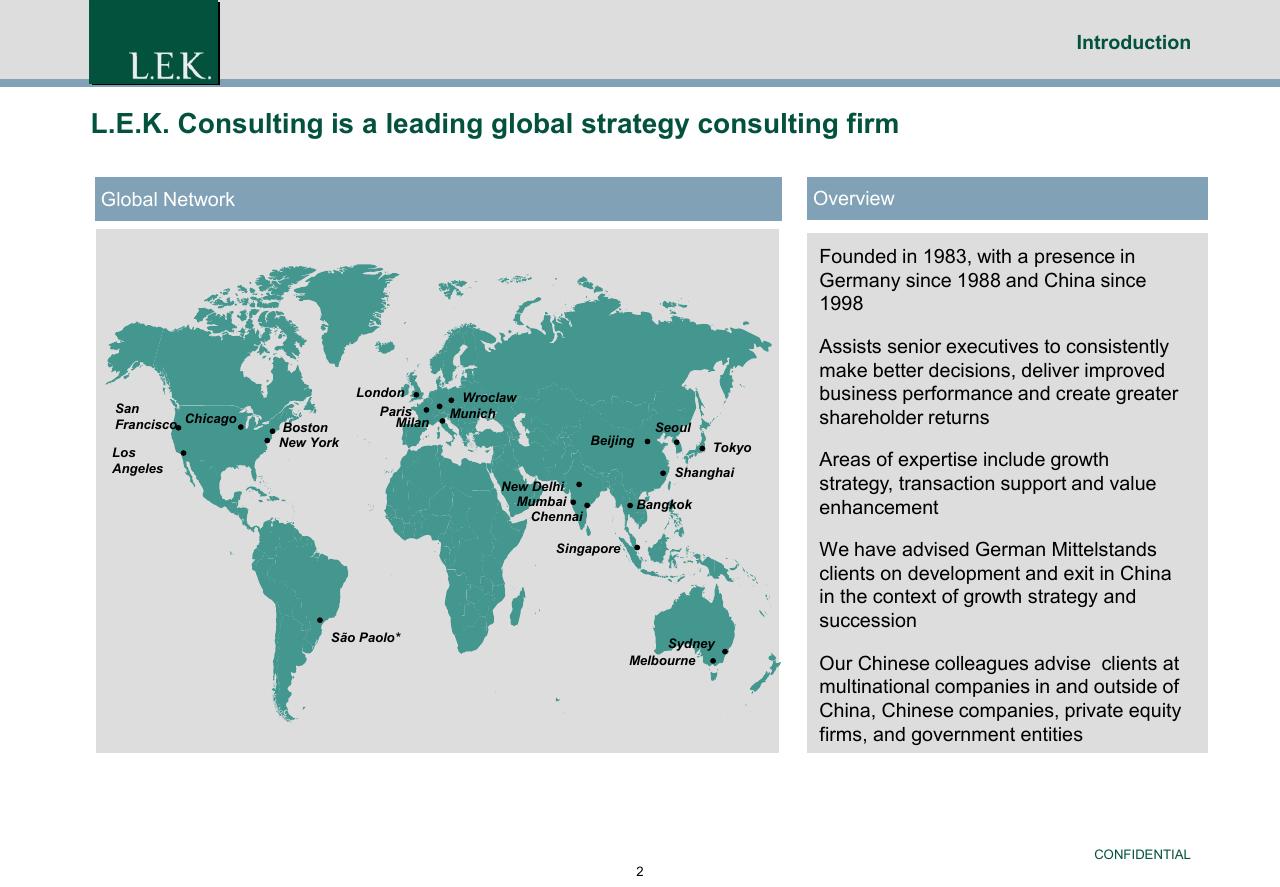Select the Overview header bar
1280x887 pixels.
tap(1007, 198)
